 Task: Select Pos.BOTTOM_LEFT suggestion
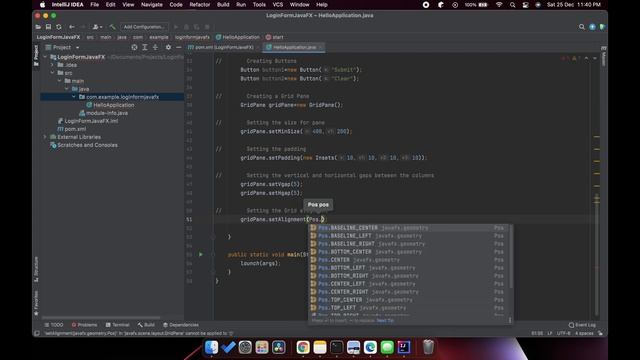click(409, 268)
